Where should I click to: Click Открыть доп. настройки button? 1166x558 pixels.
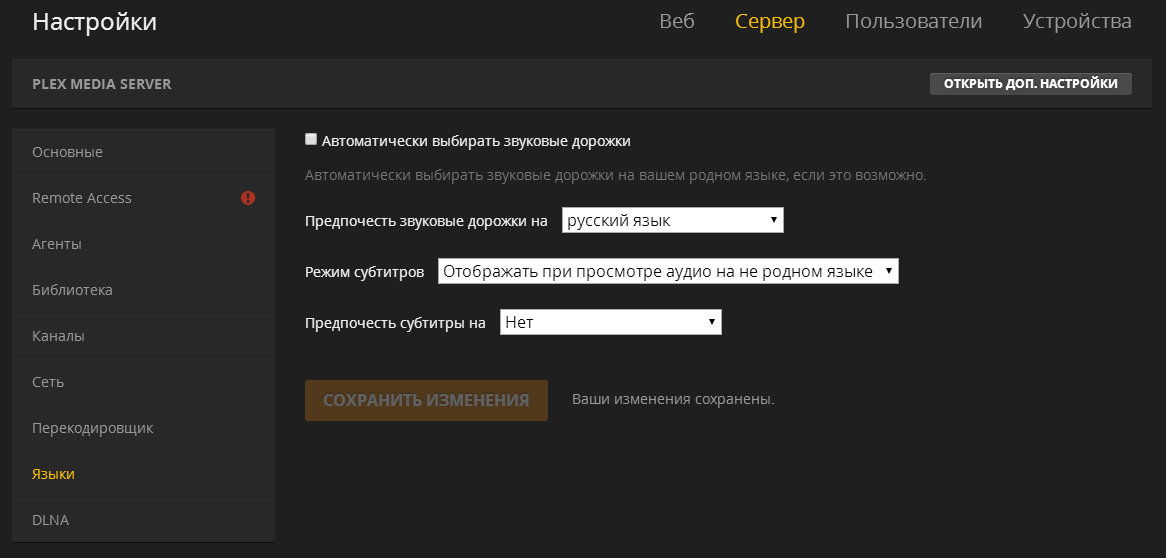1030,84
